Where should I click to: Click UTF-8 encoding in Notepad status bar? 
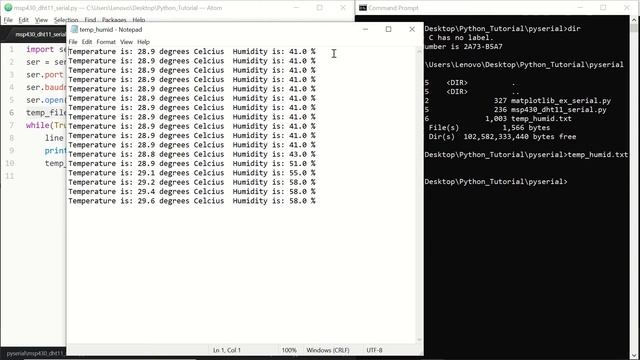click(x=374, y=350)
